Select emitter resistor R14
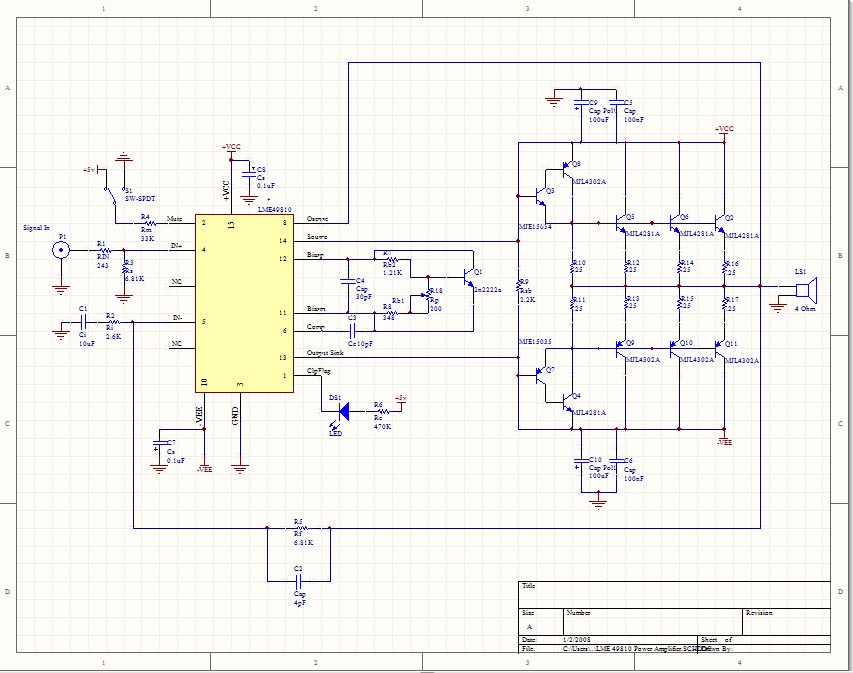The height and width of the screenshot is (673, 853). (x=679, y=268)
